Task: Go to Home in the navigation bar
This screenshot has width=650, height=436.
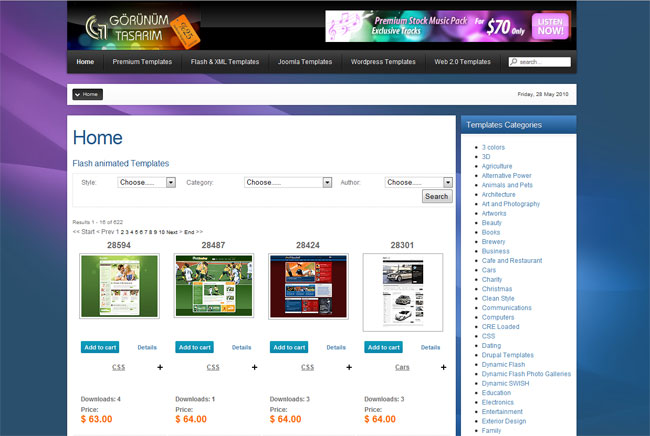Action: [x=85, y=62]
